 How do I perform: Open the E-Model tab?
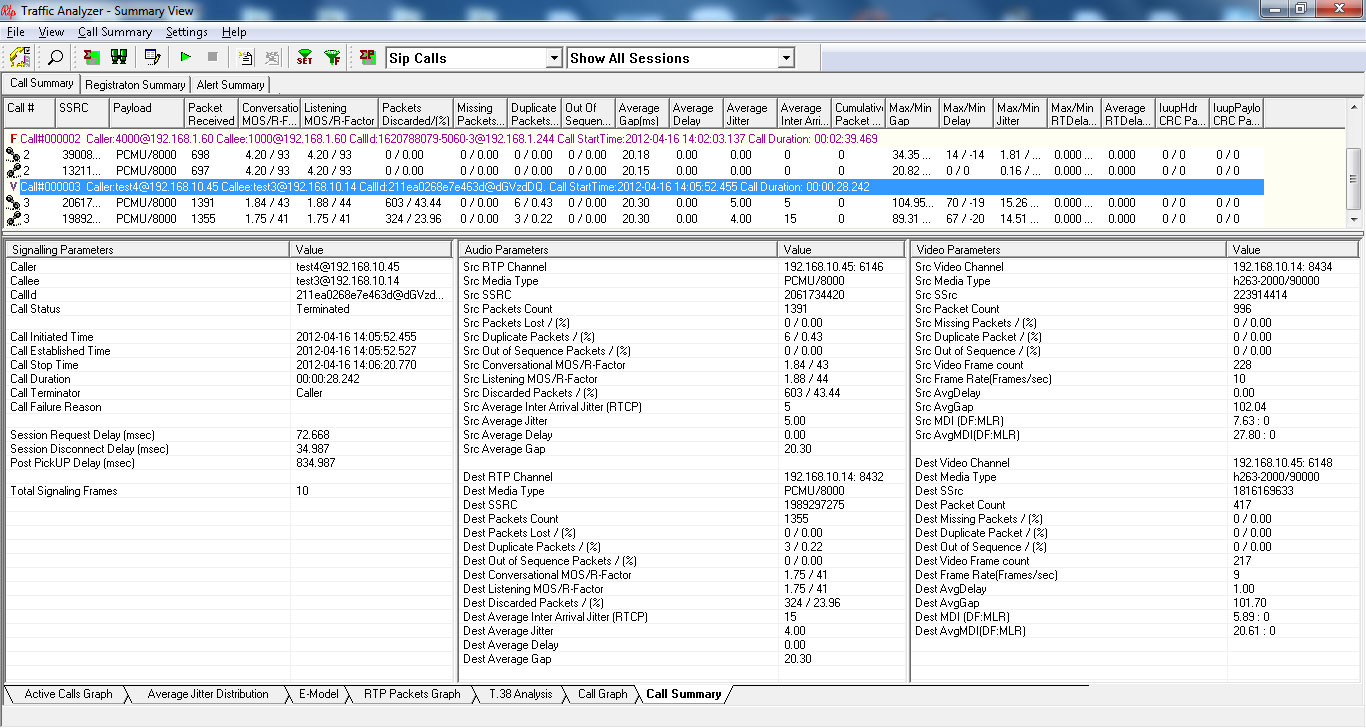[x=319, y=694]
